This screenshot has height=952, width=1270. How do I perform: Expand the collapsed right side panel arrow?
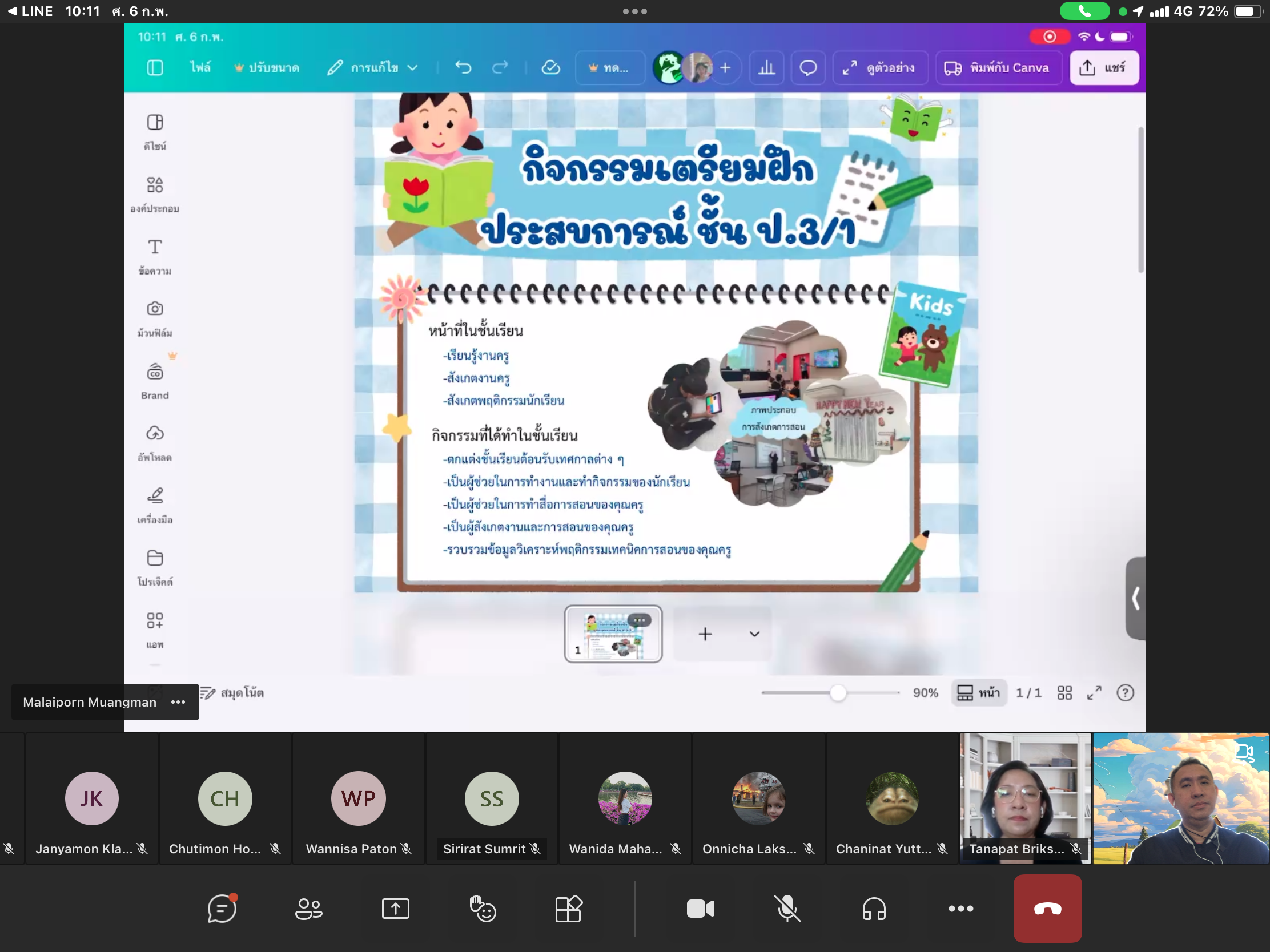(1135, 598)
